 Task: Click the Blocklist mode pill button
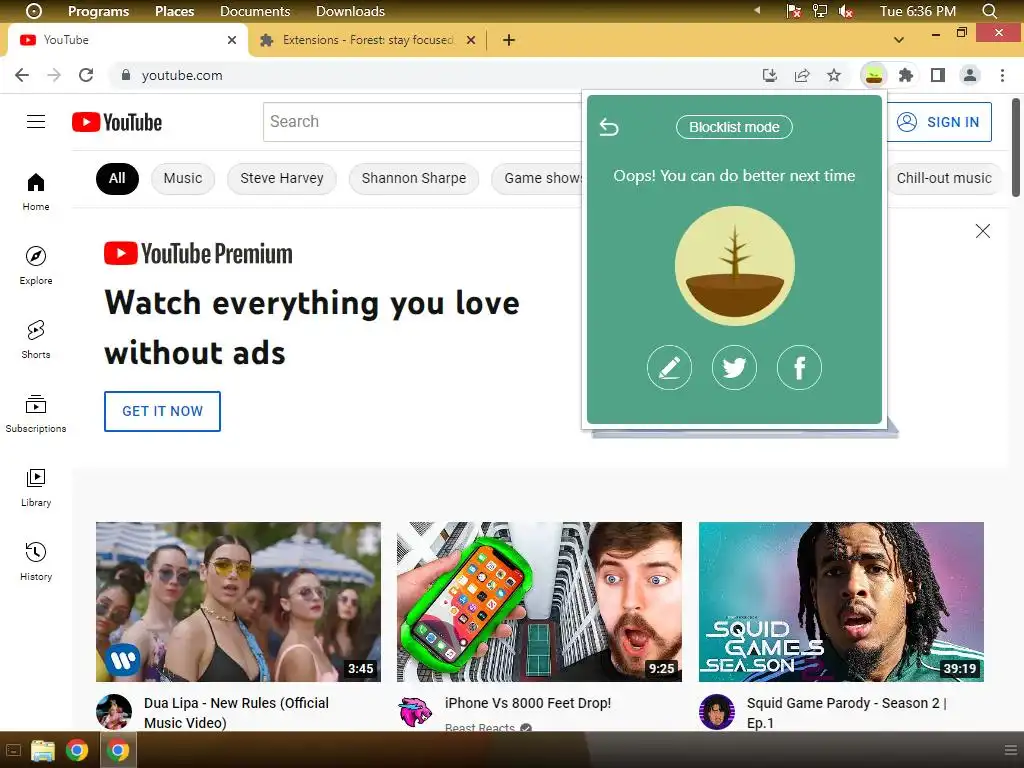(734, 127)
